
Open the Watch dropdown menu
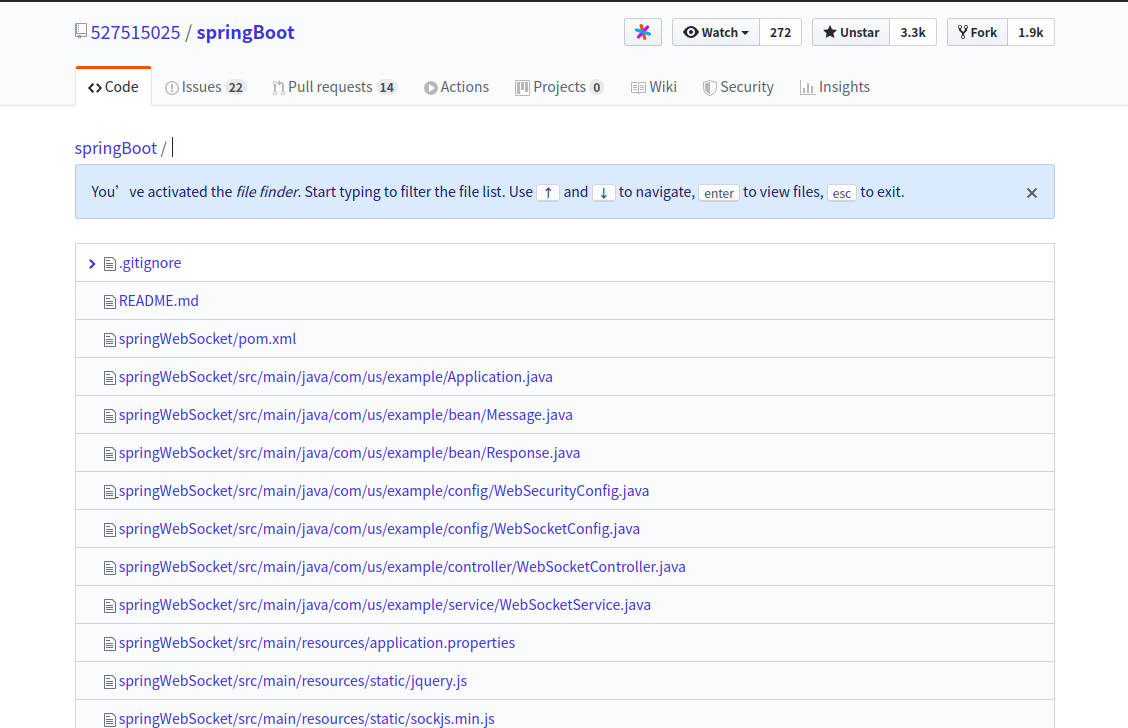tap(716, 32)
